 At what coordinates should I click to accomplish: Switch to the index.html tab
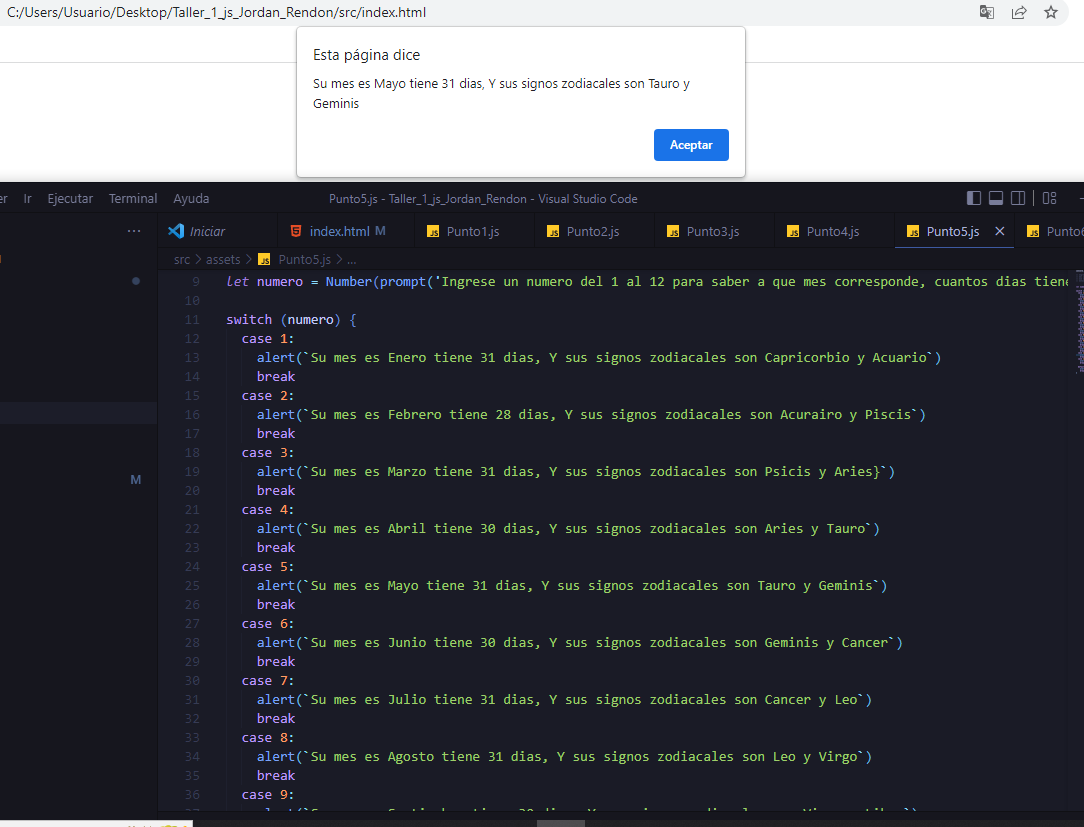click(x=346, y=232)
